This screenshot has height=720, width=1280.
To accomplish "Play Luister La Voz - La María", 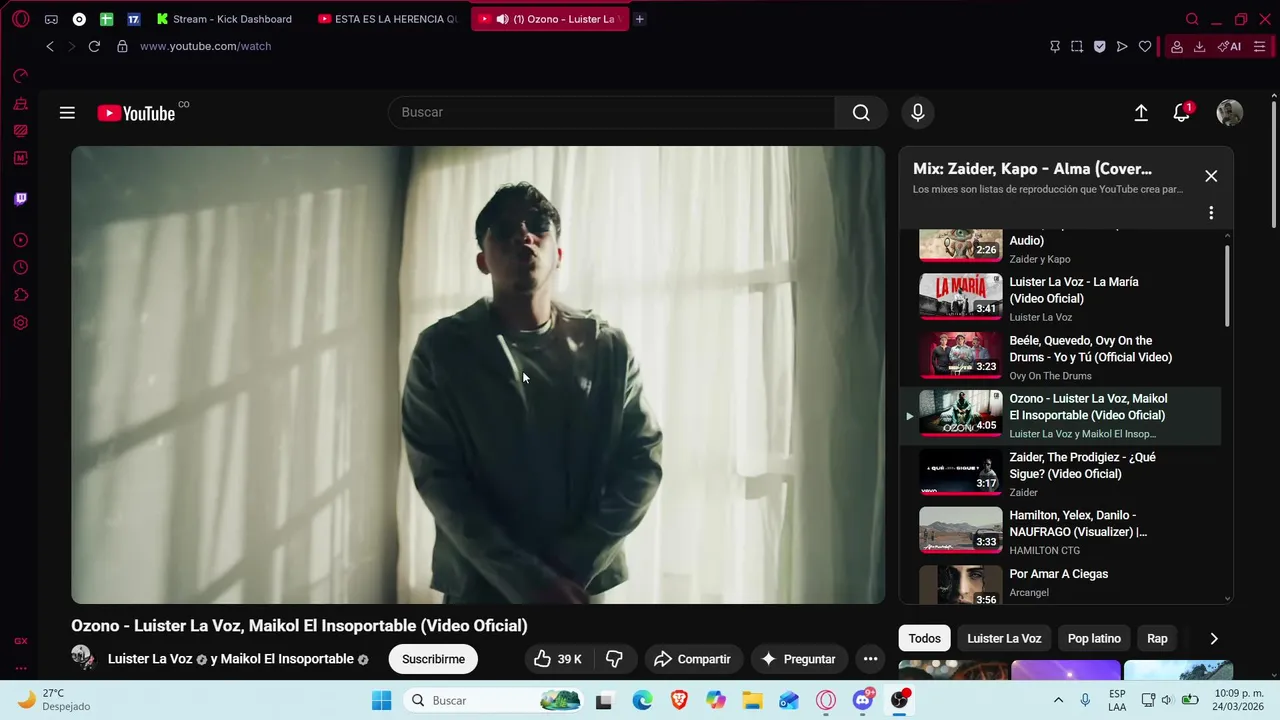I will tap(1060, 298).
